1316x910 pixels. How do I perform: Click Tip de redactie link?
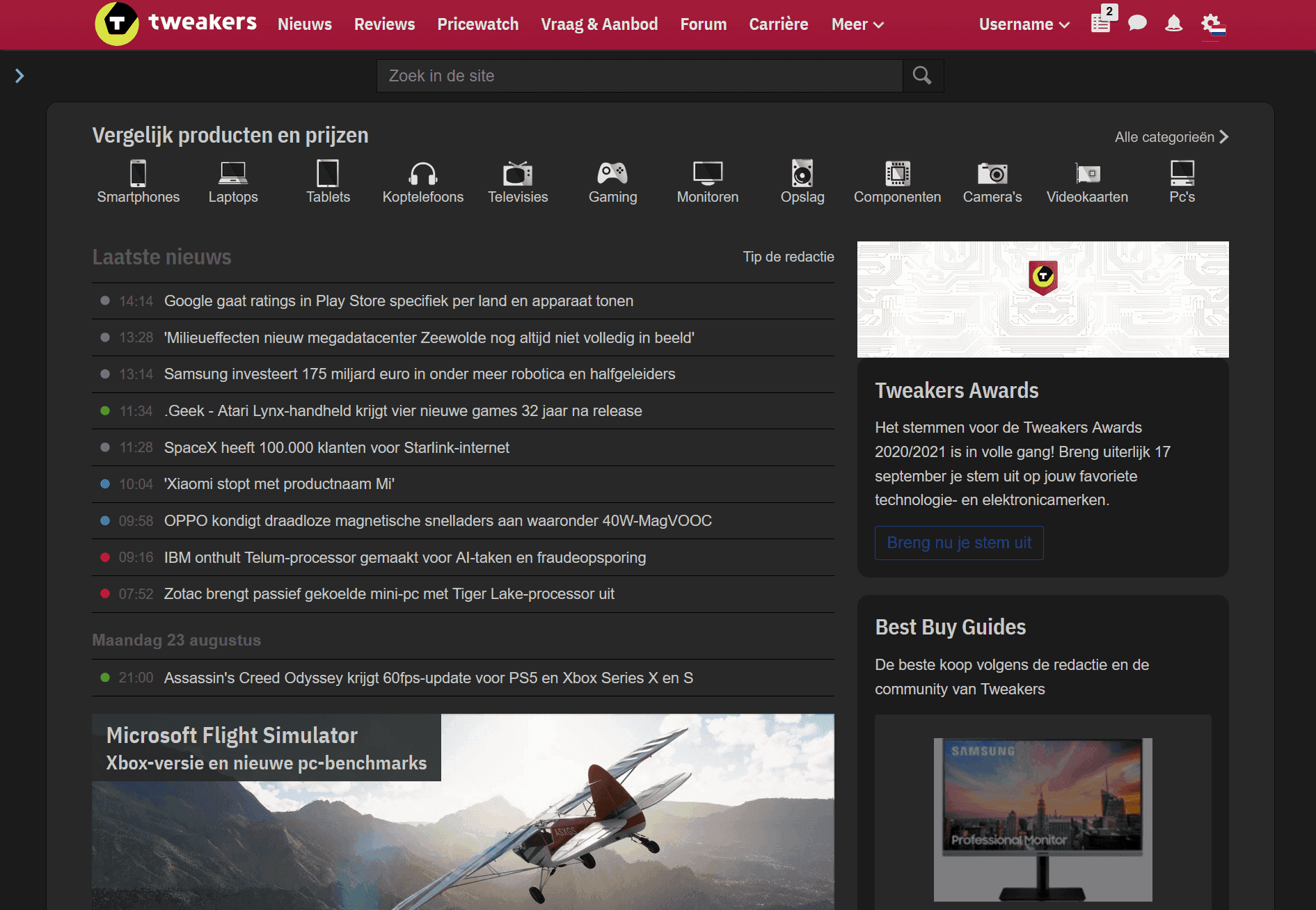[x=788, y=257]
